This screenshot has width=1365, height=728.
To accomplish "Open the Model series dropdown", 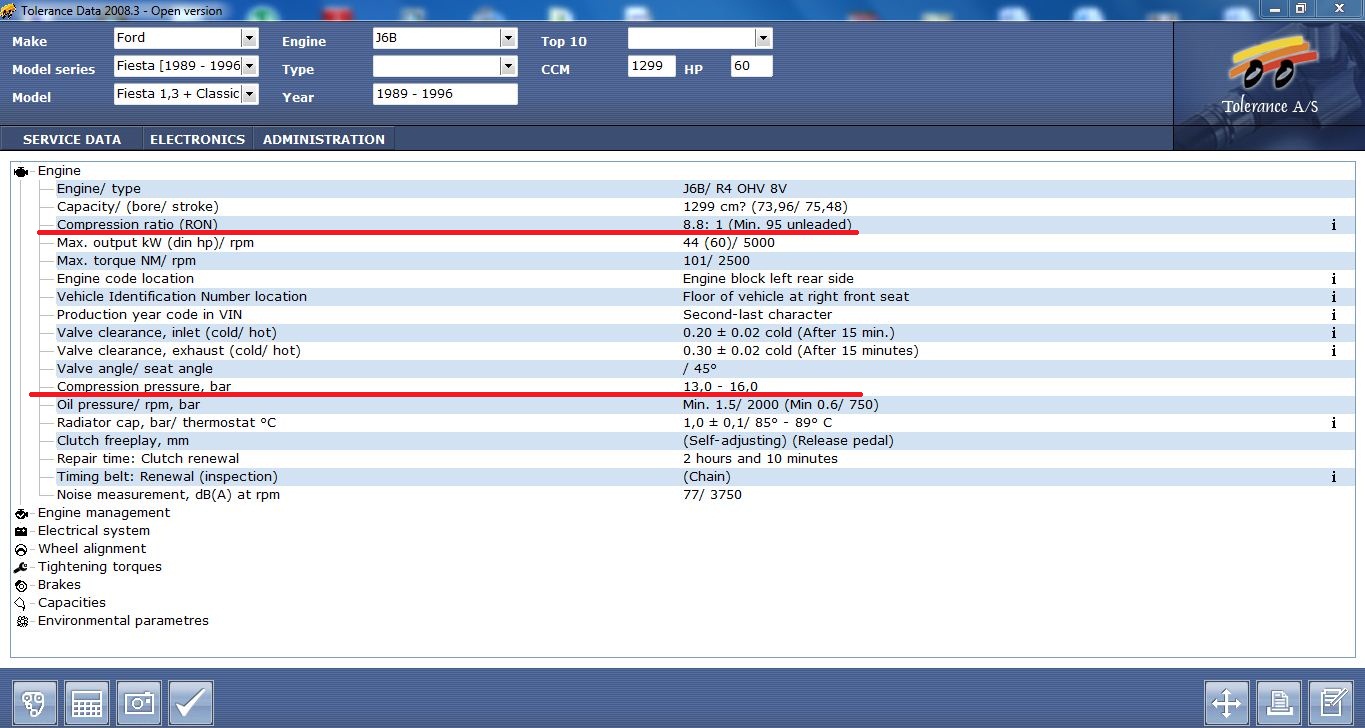I will coord(249,66).
